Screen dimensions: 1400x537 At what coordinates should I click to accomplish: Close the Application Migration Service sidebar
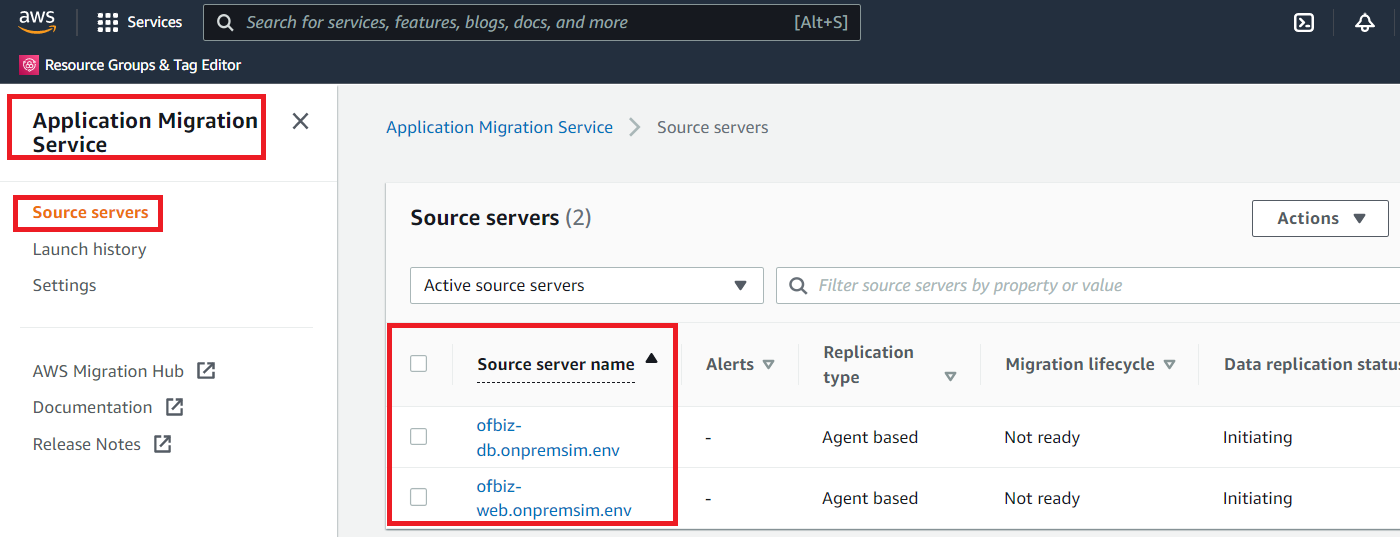[x=300, y=121]
